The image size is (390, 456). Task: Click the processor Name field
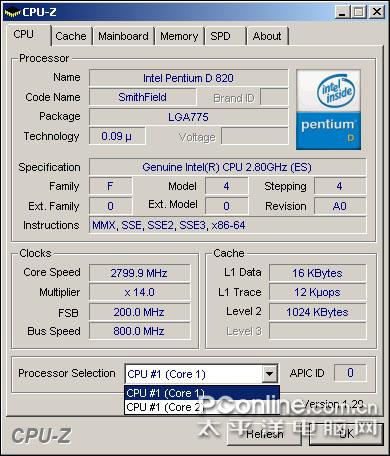[189, 78]
